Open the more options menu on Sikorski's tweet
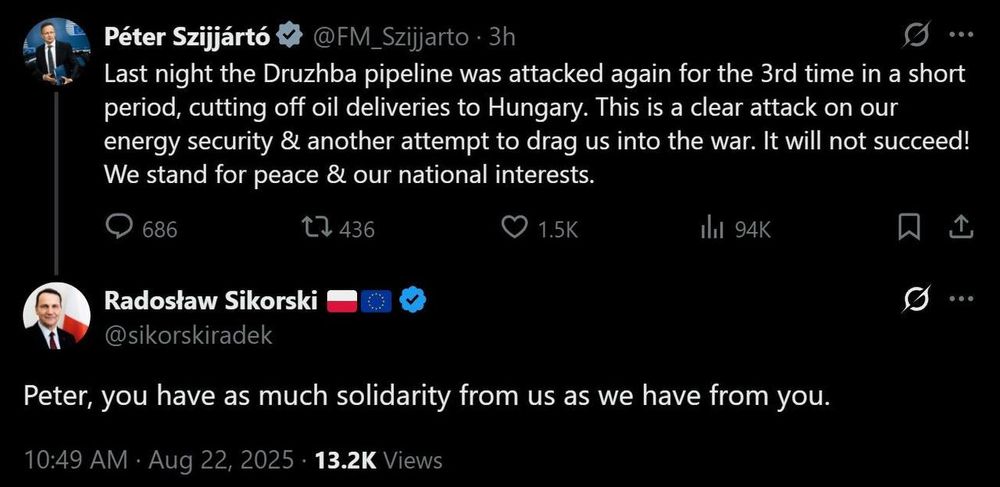This screenshot has width=1000, height=487. [961, 299]
